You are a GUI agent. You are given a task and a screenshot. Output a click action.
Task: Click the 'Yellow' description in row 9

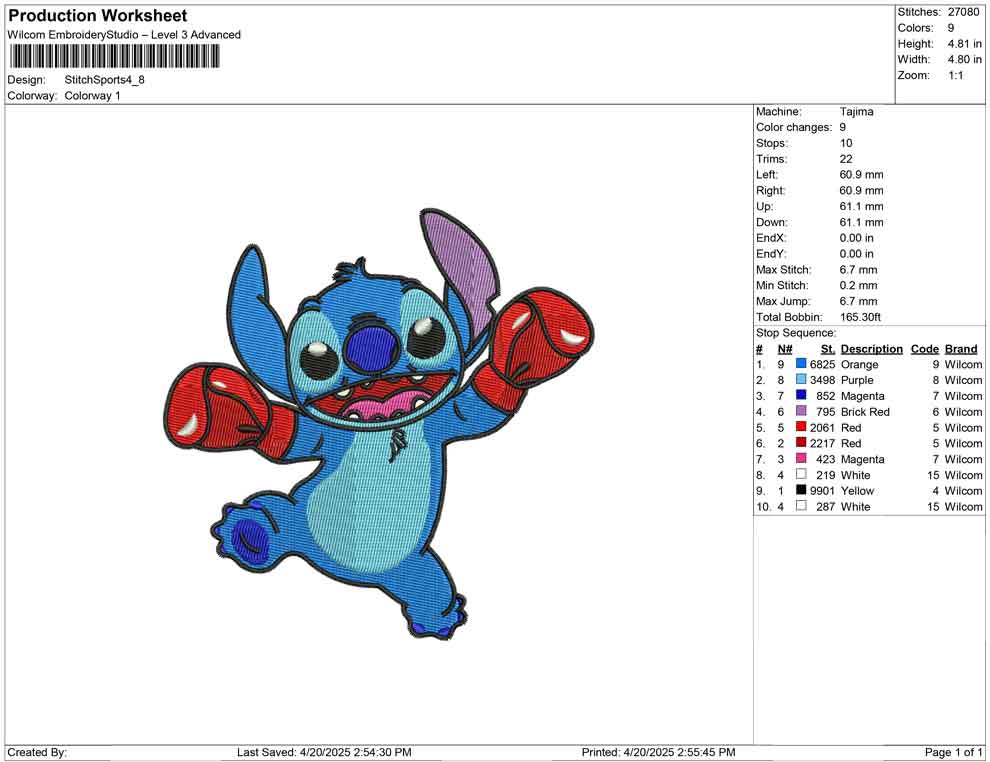point(857,491)
